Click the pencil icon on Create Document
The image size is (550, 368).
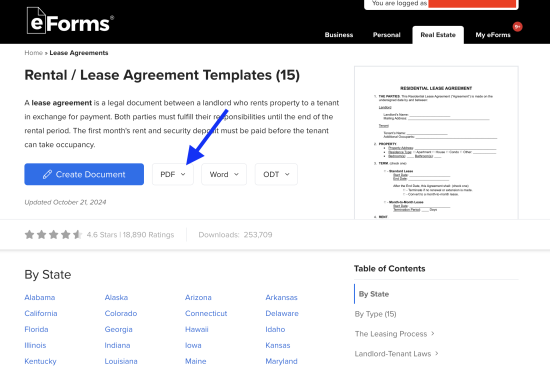(x=47, y=174)
